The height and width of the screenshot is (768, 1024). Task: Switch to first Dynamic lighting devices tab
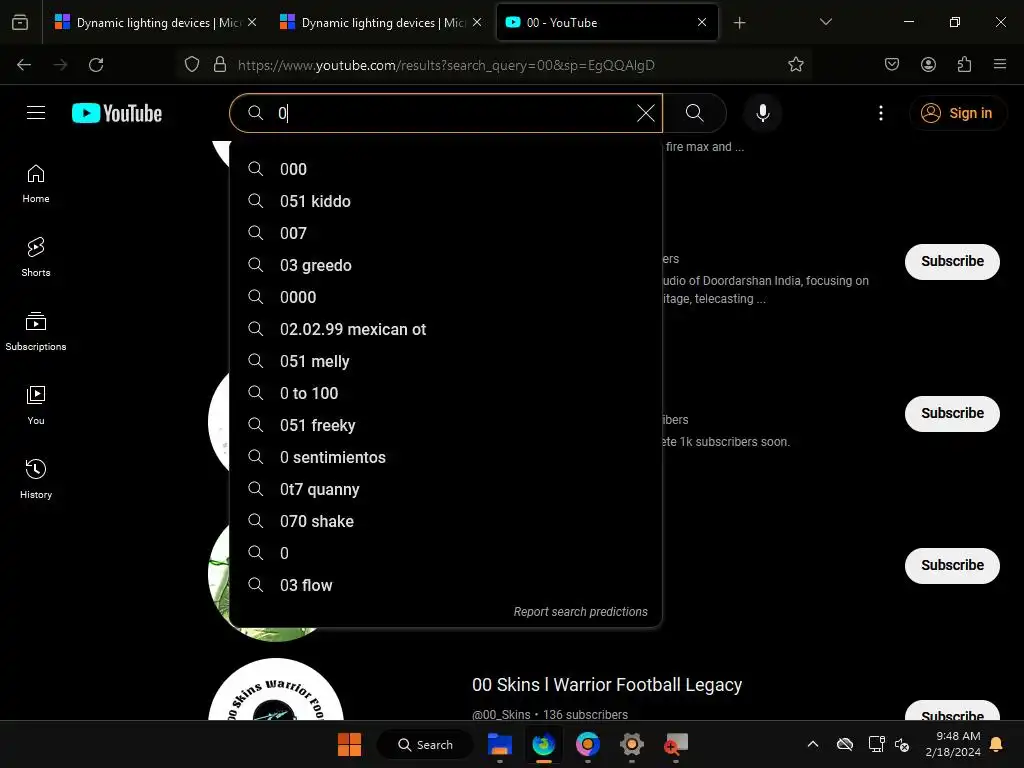point(157,23)
